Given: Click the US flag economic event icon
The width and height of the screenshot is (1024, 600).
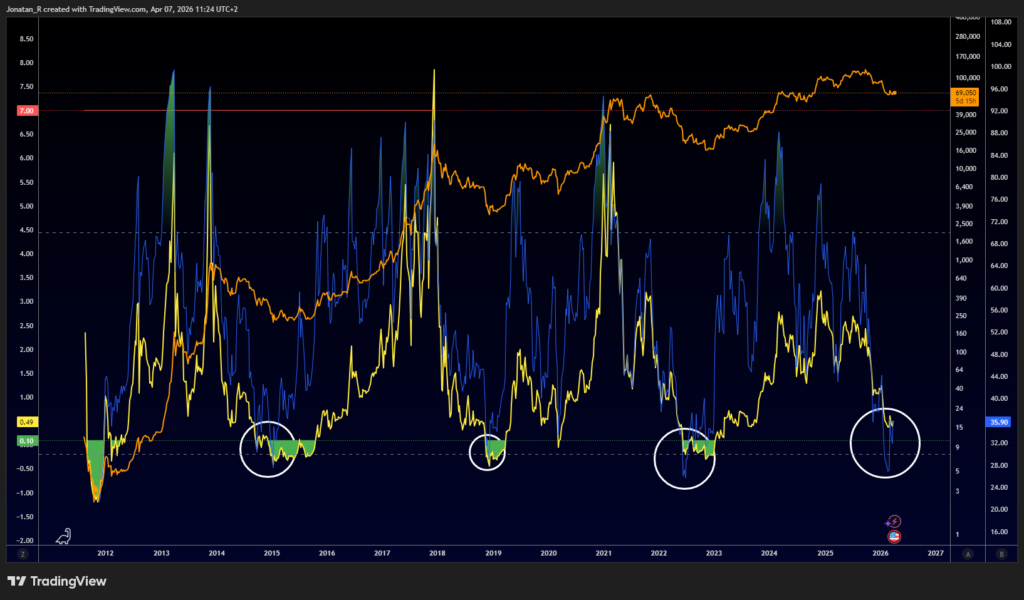Looking at the screenshot, I should click(894, 537).
